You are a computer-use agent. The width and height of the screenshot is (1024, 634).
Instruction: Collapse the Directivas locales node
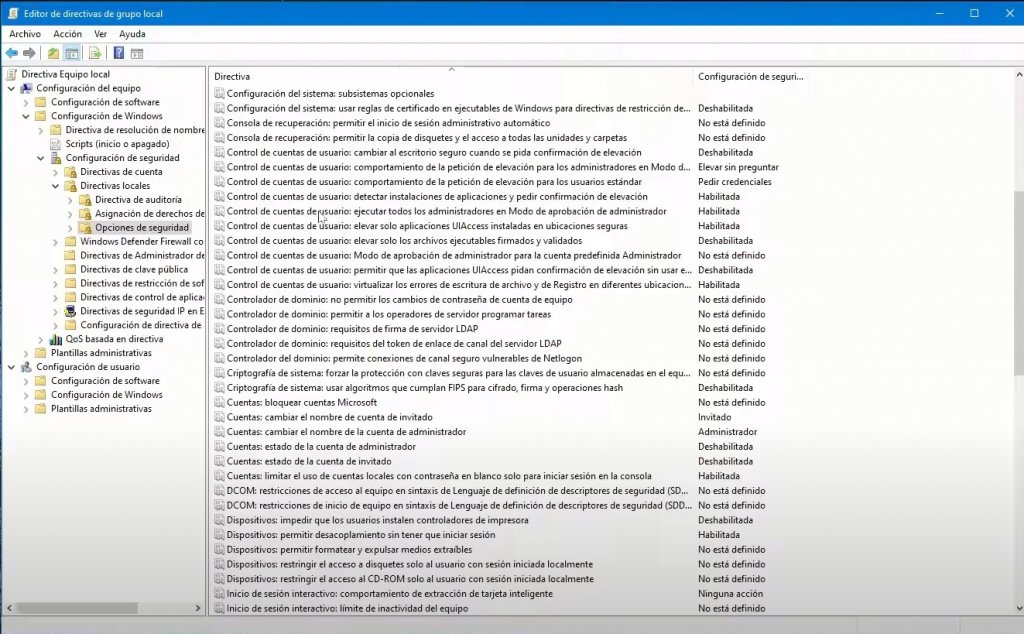coord(56,186)
